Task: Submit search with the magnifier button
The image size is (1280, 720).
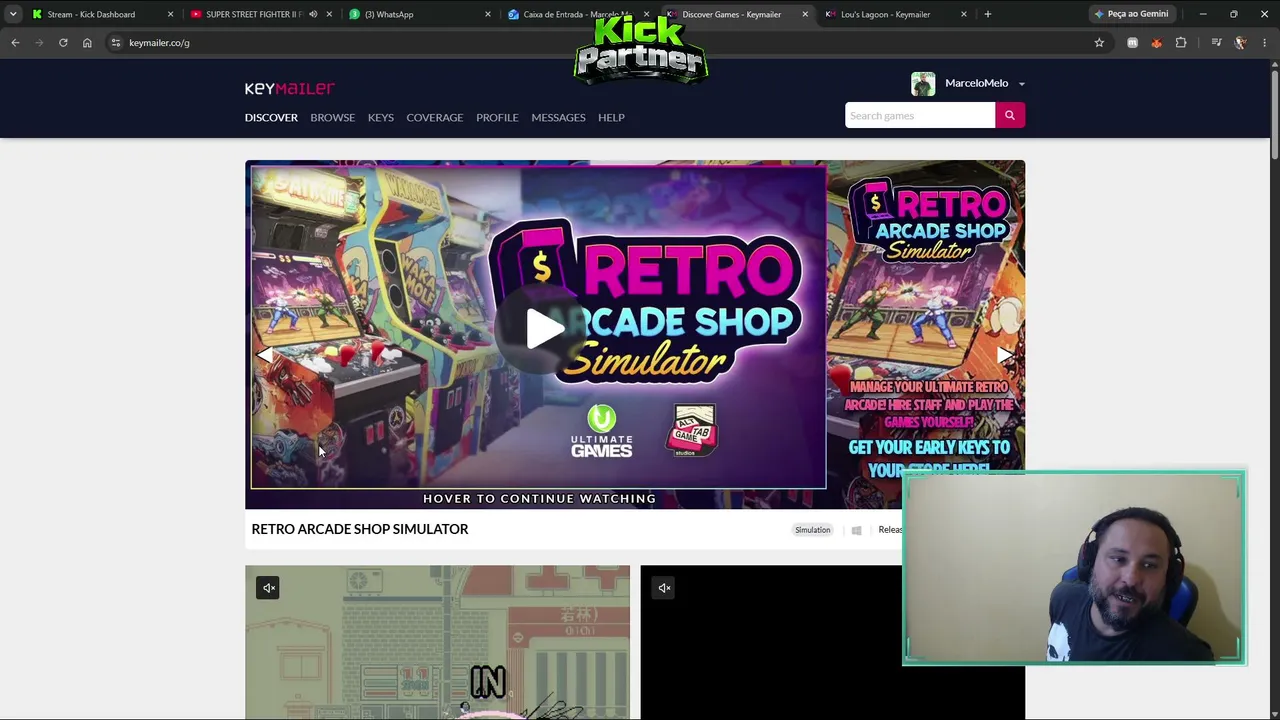Action: pyautogui.click(x=1010, y=116)
